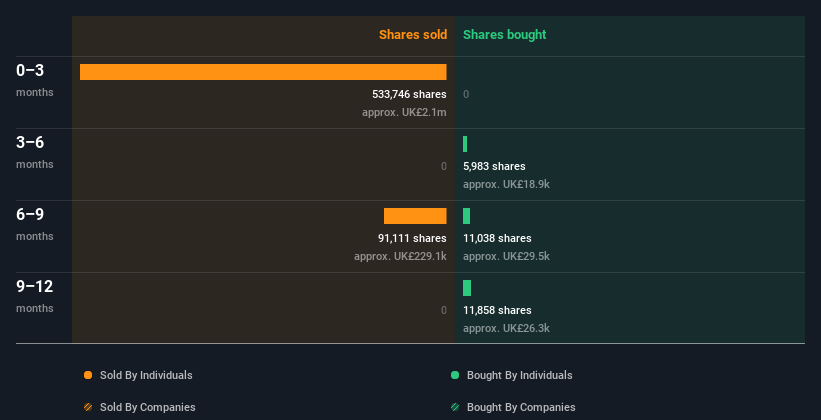
Task: Click the 0–3 months orange sold bar
Action: click(x=263, y=72)
